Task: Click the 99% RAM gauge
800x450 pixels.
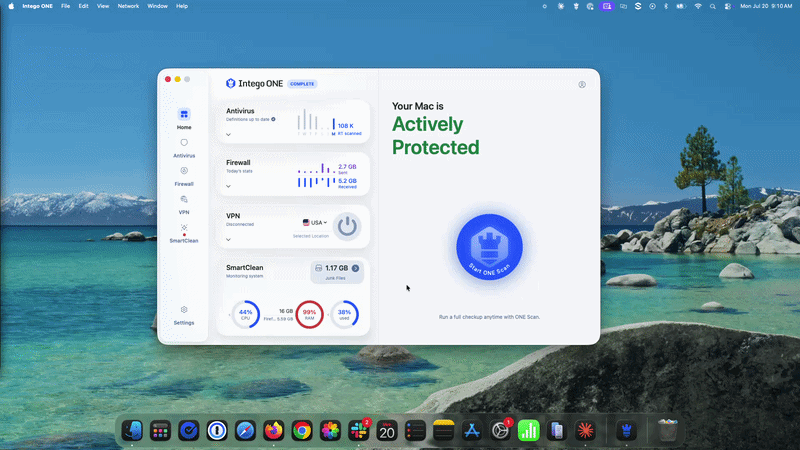Action: coord(309,314)
